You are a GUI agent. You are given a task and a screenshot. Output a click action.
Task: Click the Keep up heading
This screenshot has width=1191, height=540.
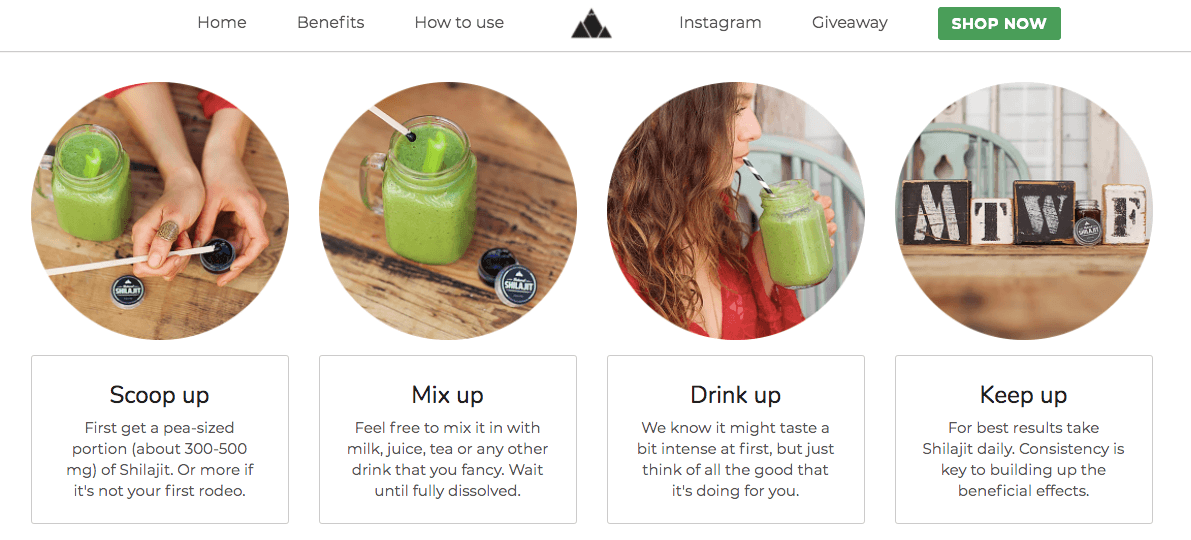pos(1023,395)
